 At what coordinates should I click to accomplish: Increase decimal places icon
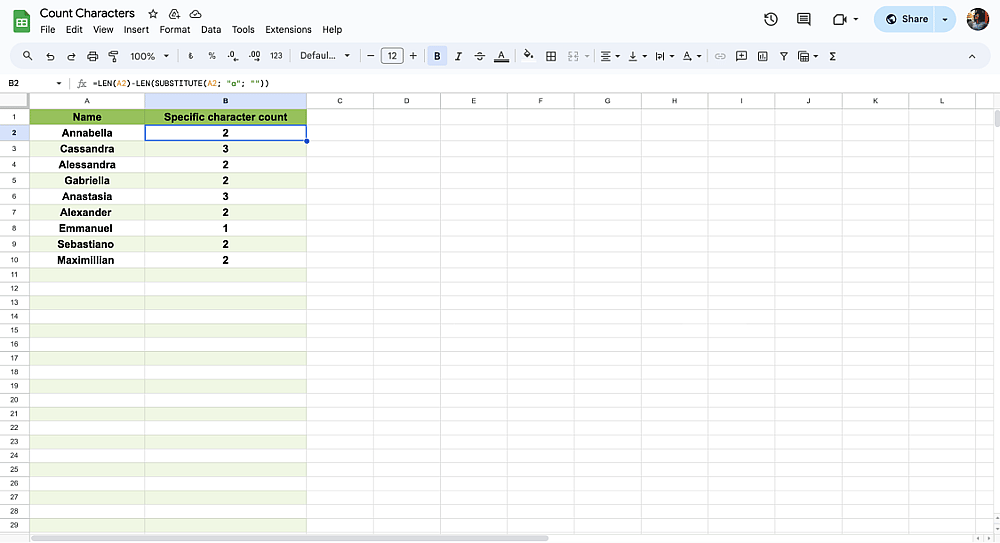coord(254,56)
